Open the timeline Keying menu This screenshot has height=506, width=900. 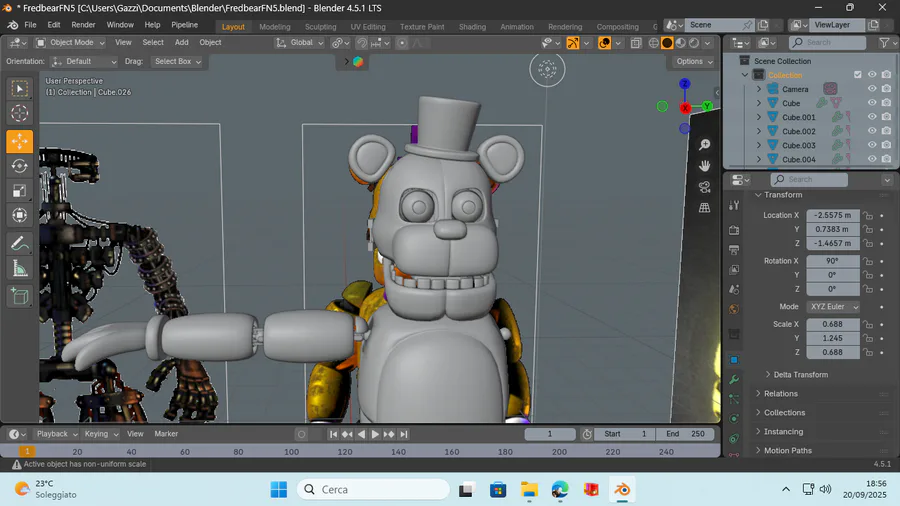point(100,434)
